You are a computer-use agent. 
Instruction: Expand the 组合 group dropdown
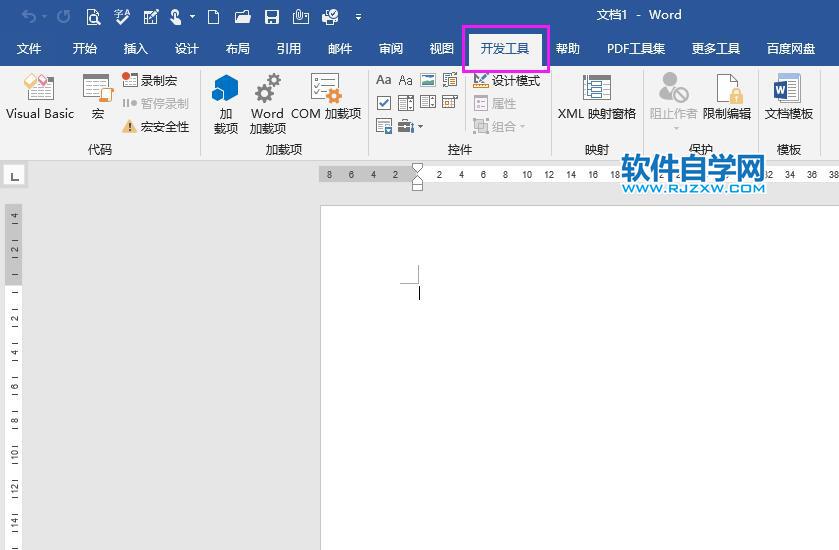point(522,127)
